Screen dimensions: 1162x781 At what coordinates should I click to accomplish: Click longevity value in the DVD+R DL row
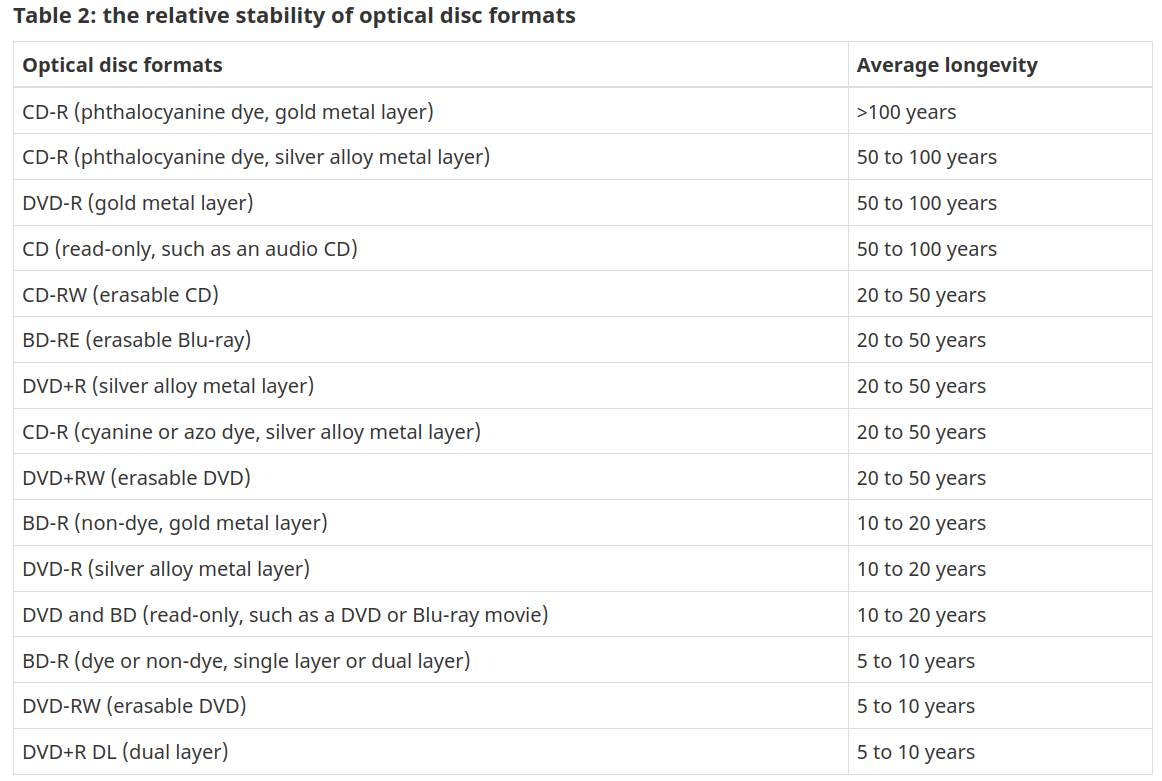tap(916, 752)
